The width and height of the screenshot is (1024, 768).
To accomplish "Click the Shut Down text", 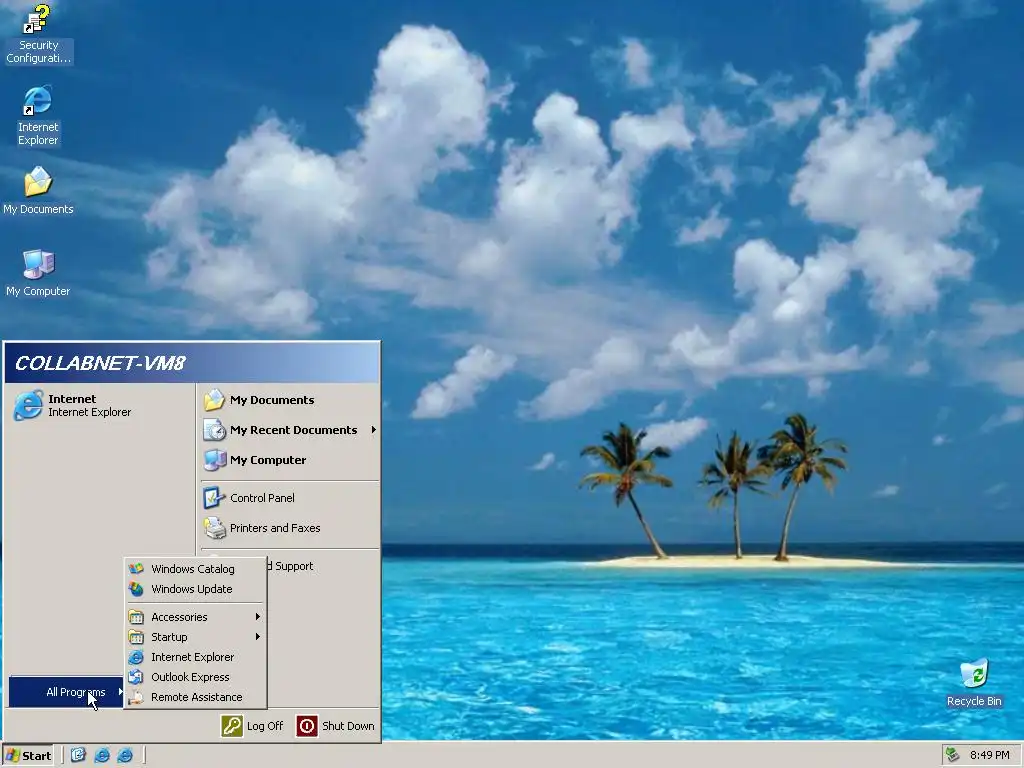I will click(x=348, y=726).
